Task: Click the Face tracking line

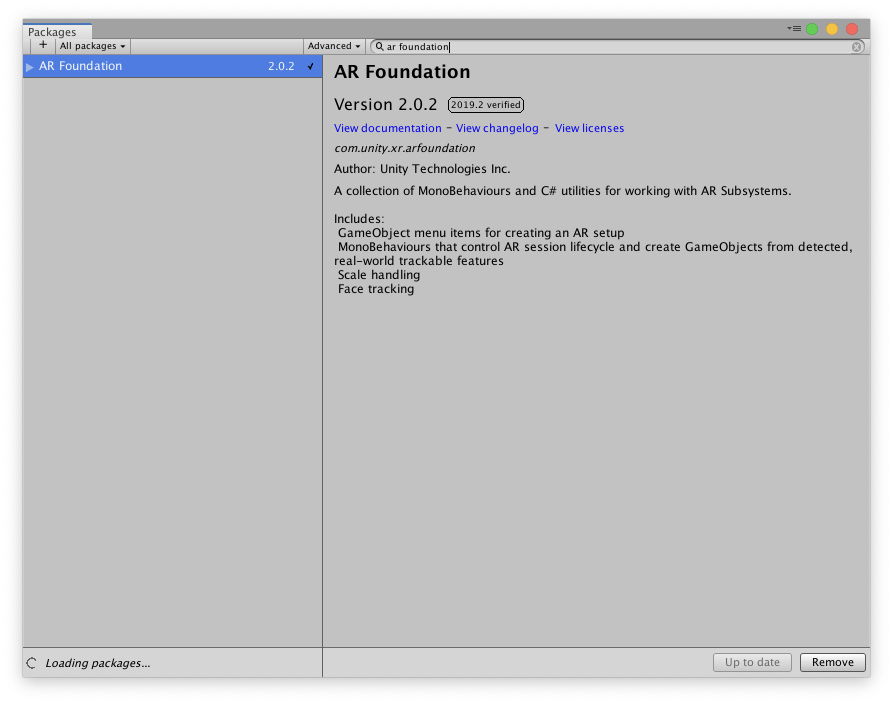Action: pyautogui.click(x=376, y=289)
